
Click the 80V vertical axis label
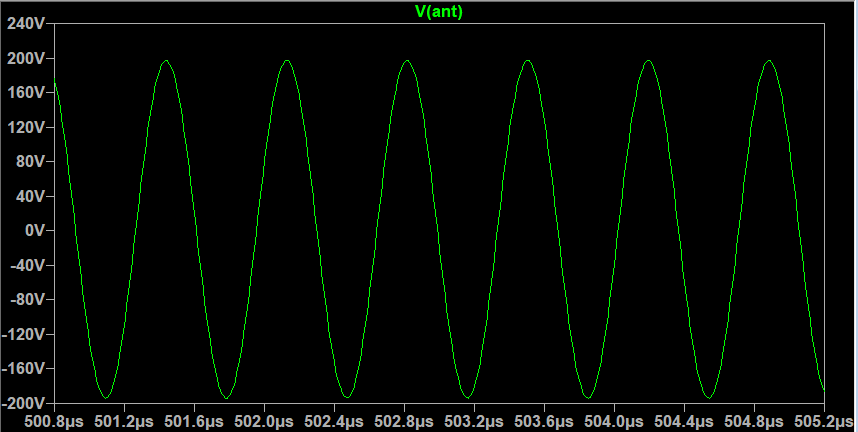[29, 162]
